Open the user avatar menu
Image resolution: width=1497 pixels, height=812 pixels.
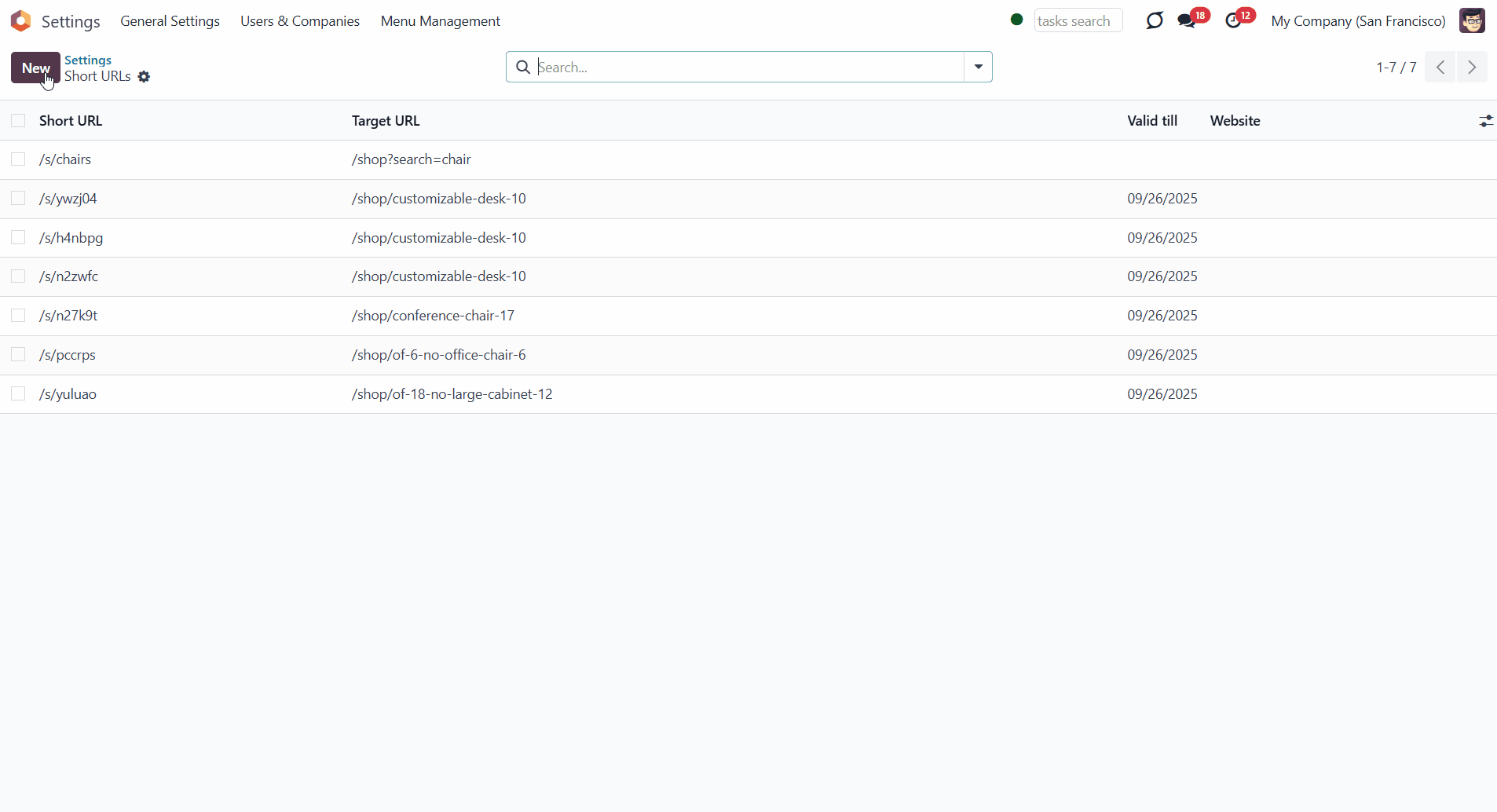1472,20
